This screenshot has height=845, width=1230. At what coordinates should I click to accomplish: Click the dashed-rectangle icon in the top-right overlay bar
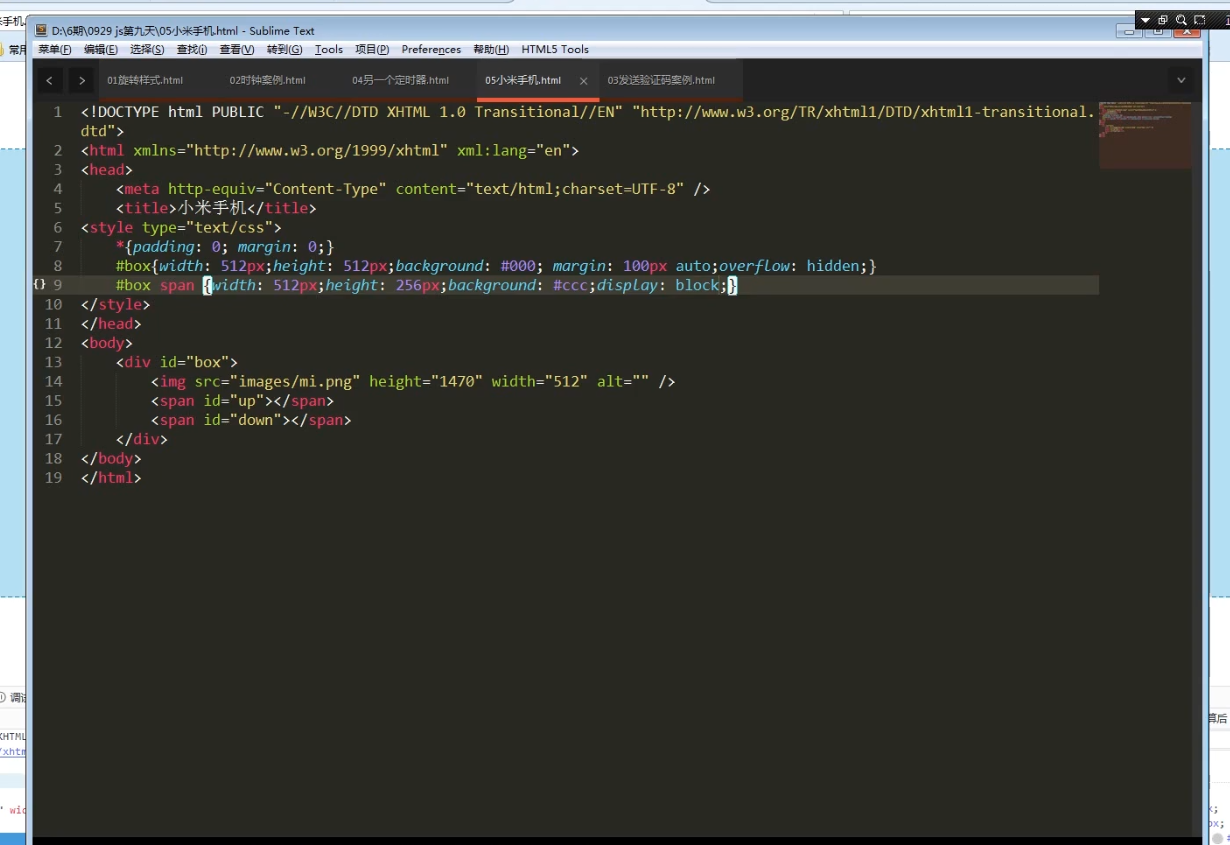[x=1200, y=20]
